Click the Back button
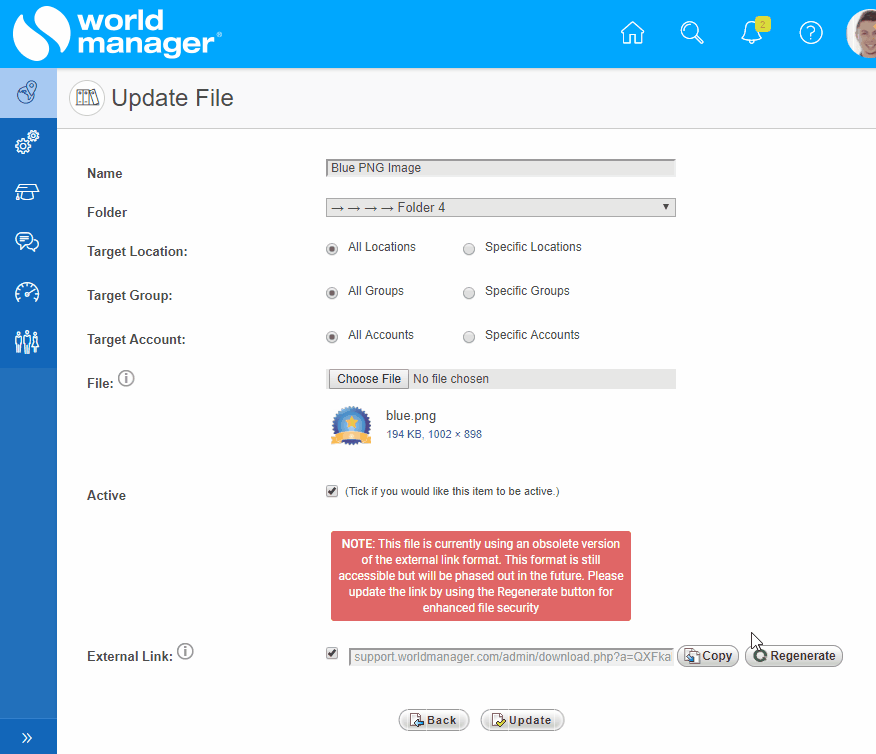The image size is (876, 754). (x=434, y=720)
